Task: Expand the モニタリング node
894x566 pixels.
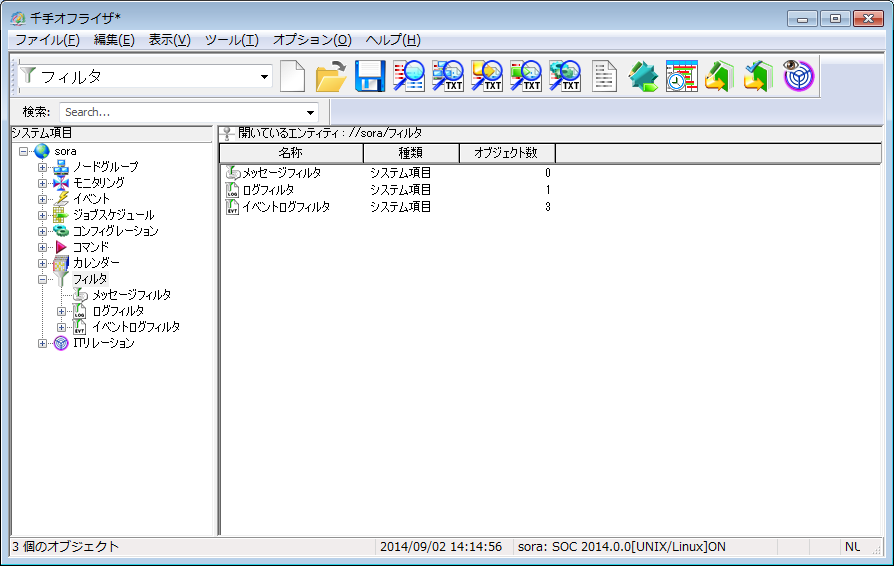Action: point(42,184)
